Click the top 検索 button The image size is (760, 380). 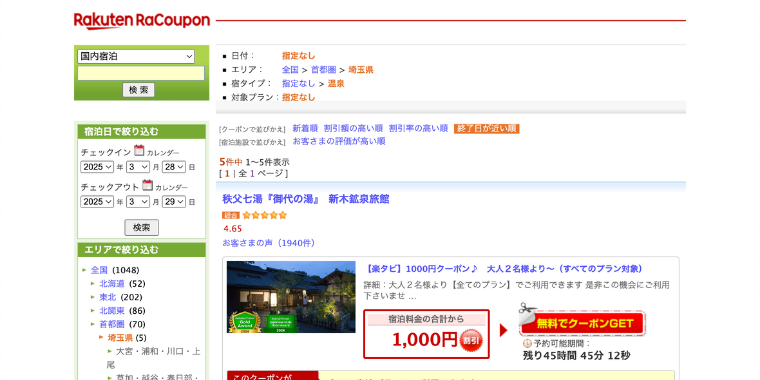pos(139,90)
